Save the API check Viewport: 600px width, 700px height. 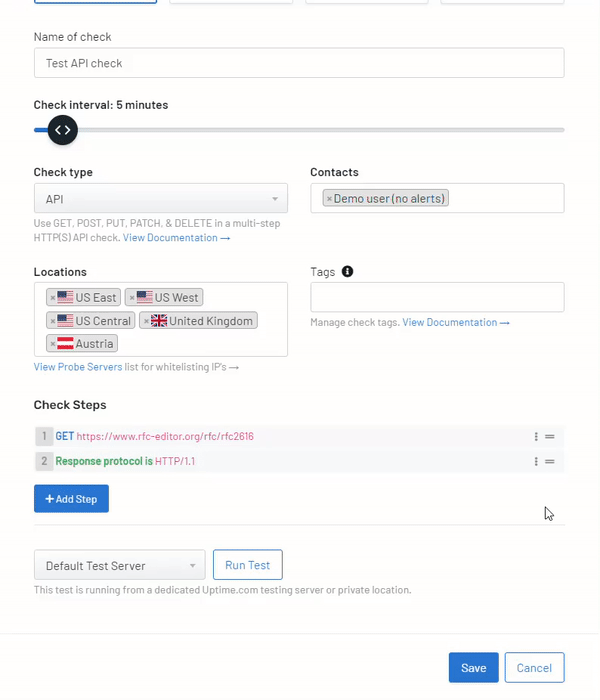474,667
